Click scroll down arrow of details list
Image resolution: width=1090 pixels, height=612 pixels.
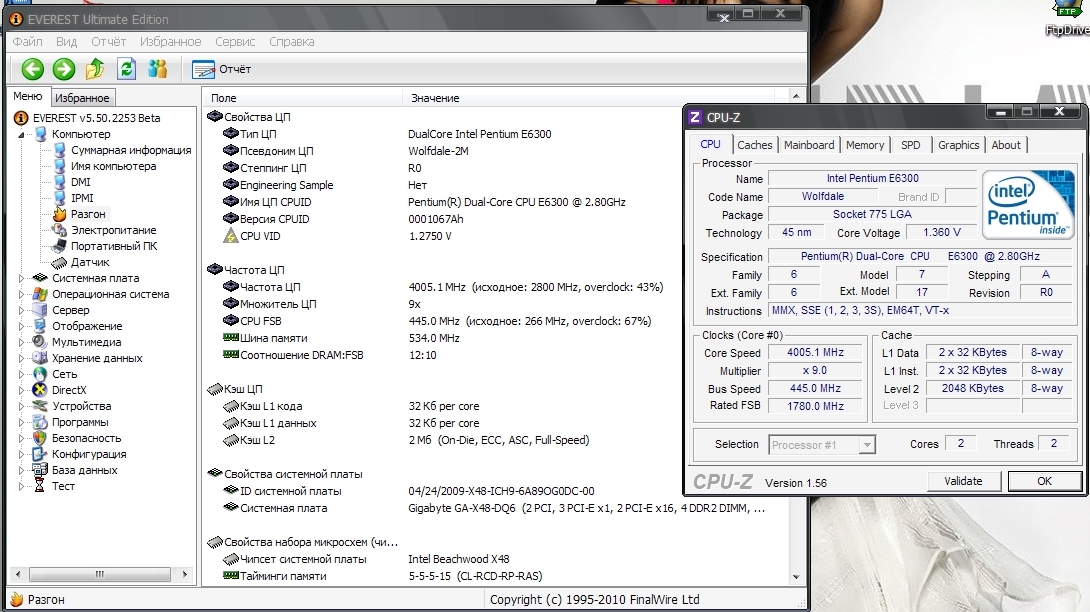coord(796,577)
